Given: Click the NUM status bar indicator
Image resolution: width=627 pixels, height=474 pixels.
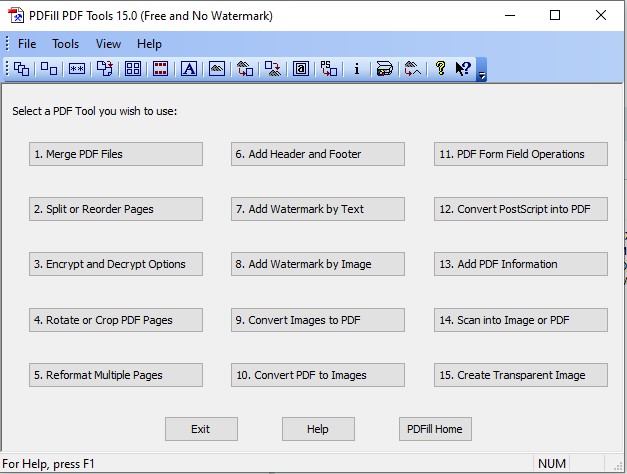Looking at the screenshot, I should pyautogui.click(x=552, y=463).
